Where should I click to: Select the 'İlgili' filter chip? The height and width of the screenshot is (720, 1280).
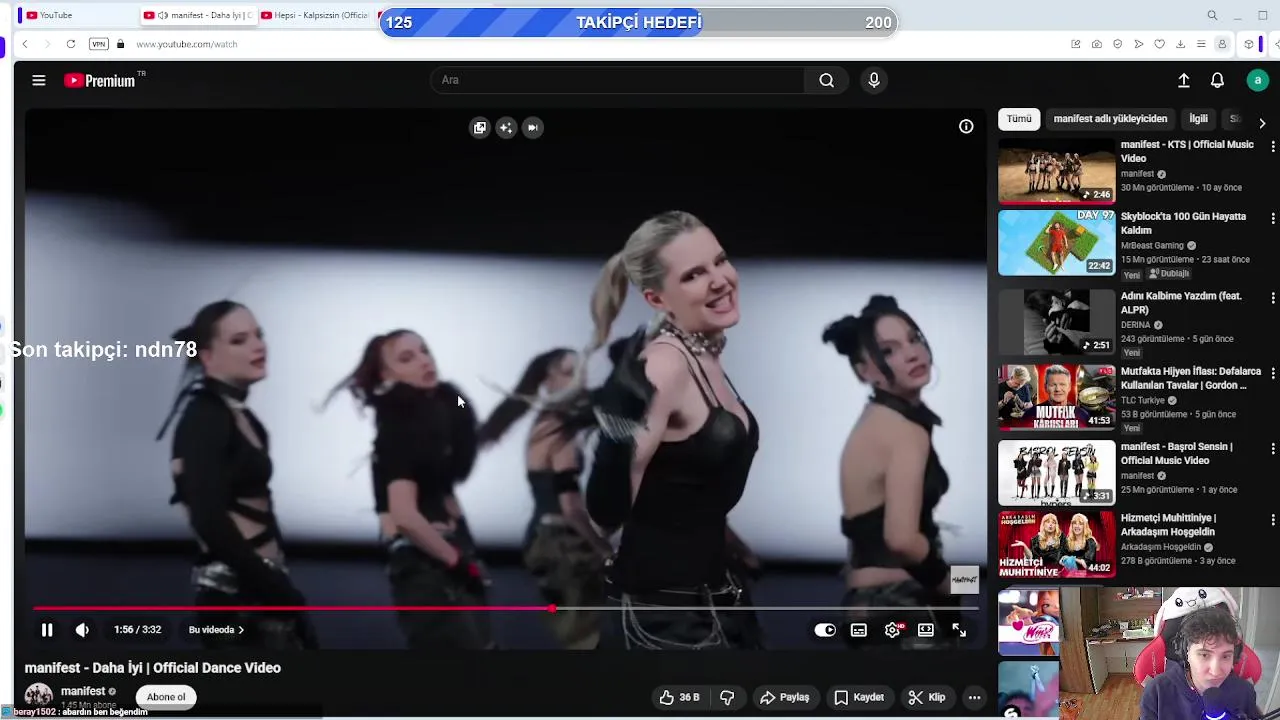point(1198,119)
